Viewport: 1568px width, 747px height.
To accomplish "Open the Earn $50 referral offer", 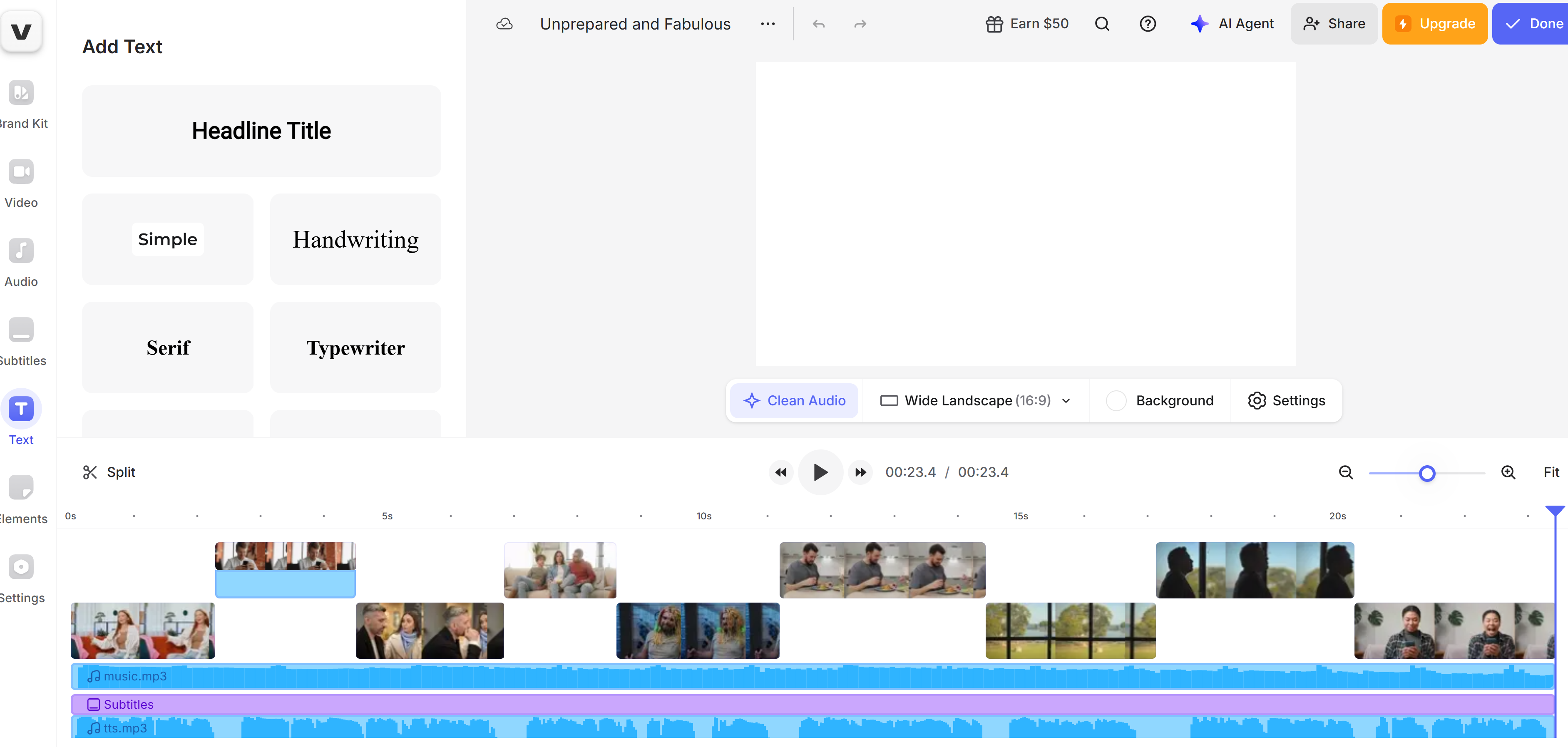I will point(1027,24).
